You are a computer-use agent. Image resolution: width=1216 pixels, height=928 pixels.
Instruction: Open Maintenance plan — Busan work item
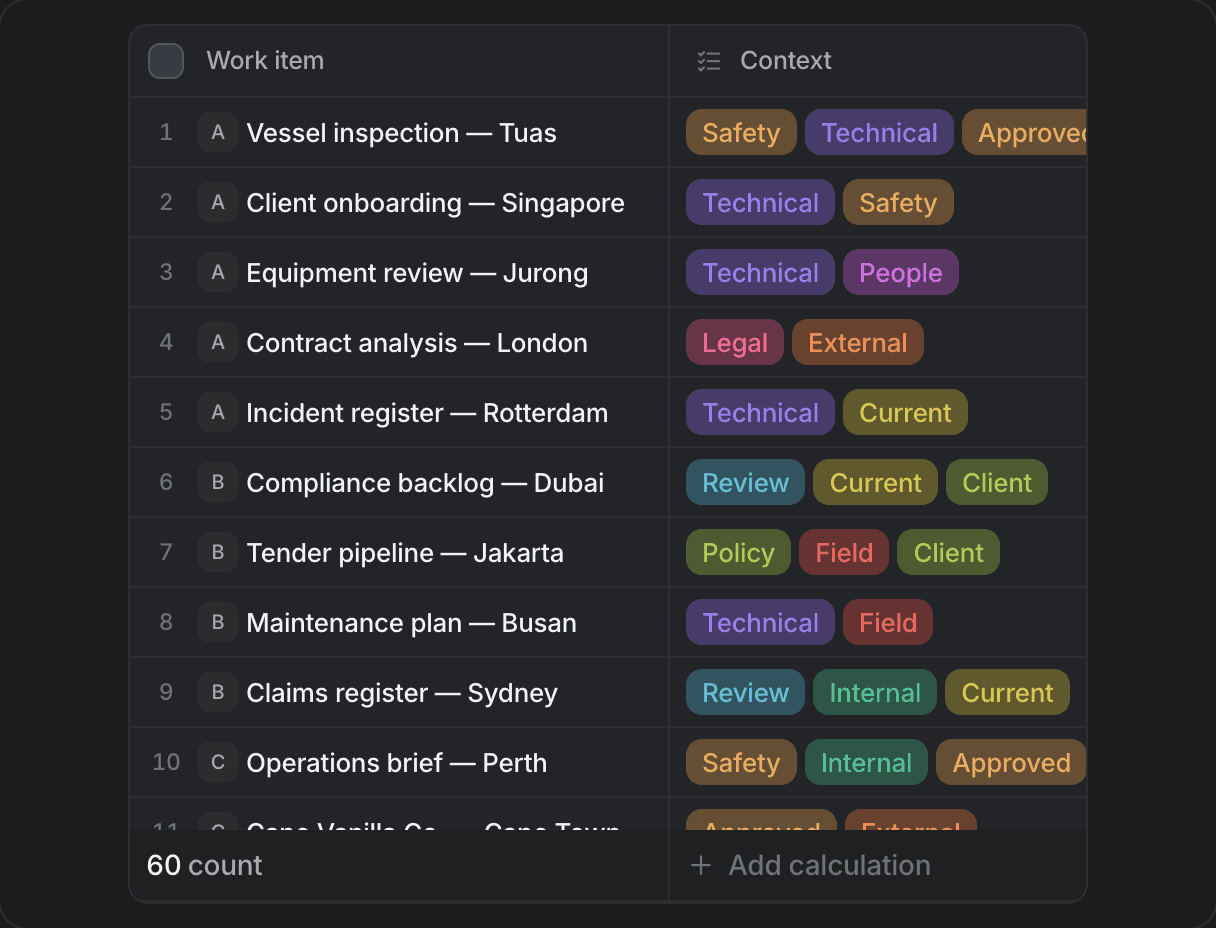pos(411,623)
